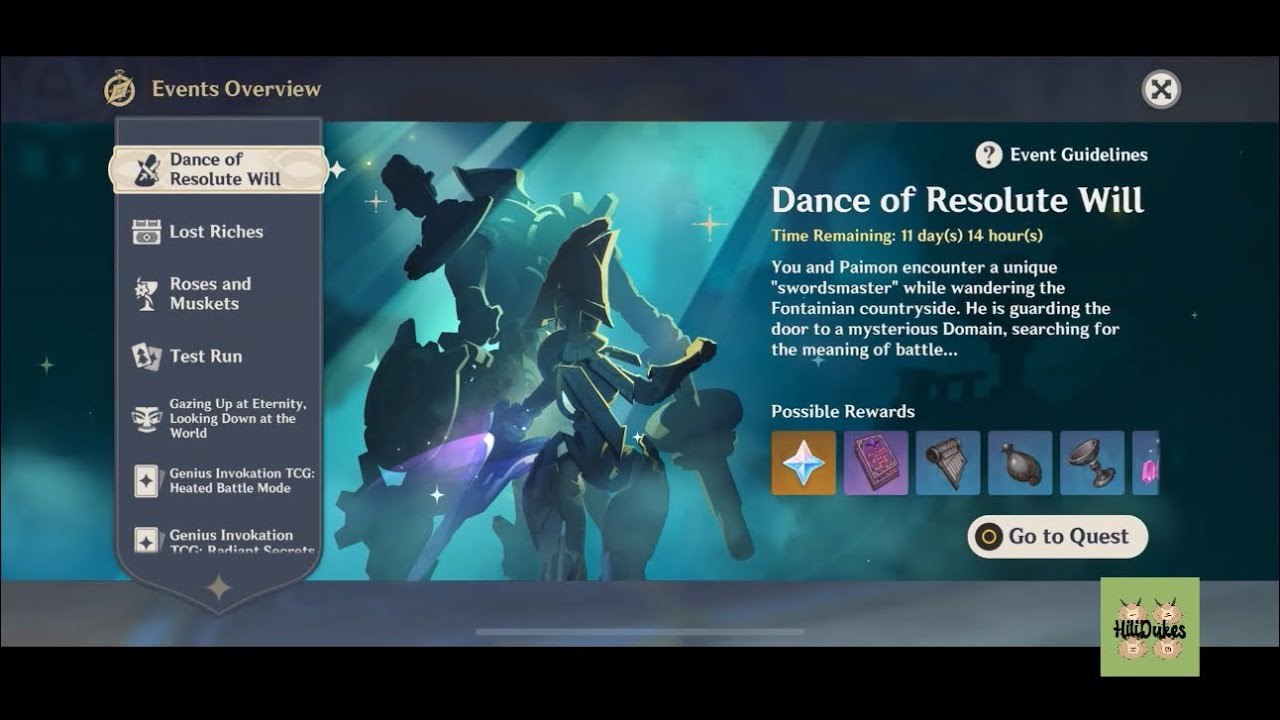Switch to Roses and Muskets event
Viewport: 1280px width, 720px height.
click(218, 294)
